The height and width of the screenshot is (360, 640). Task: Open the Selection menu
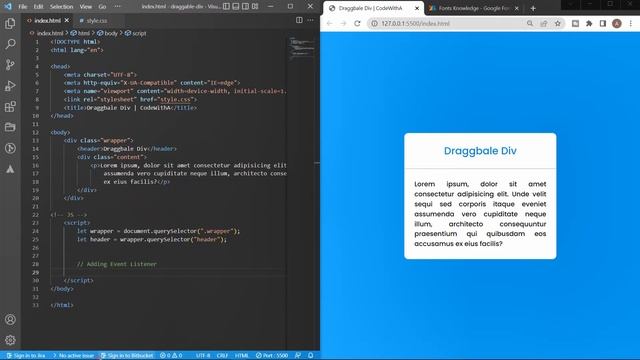point(61,7)
